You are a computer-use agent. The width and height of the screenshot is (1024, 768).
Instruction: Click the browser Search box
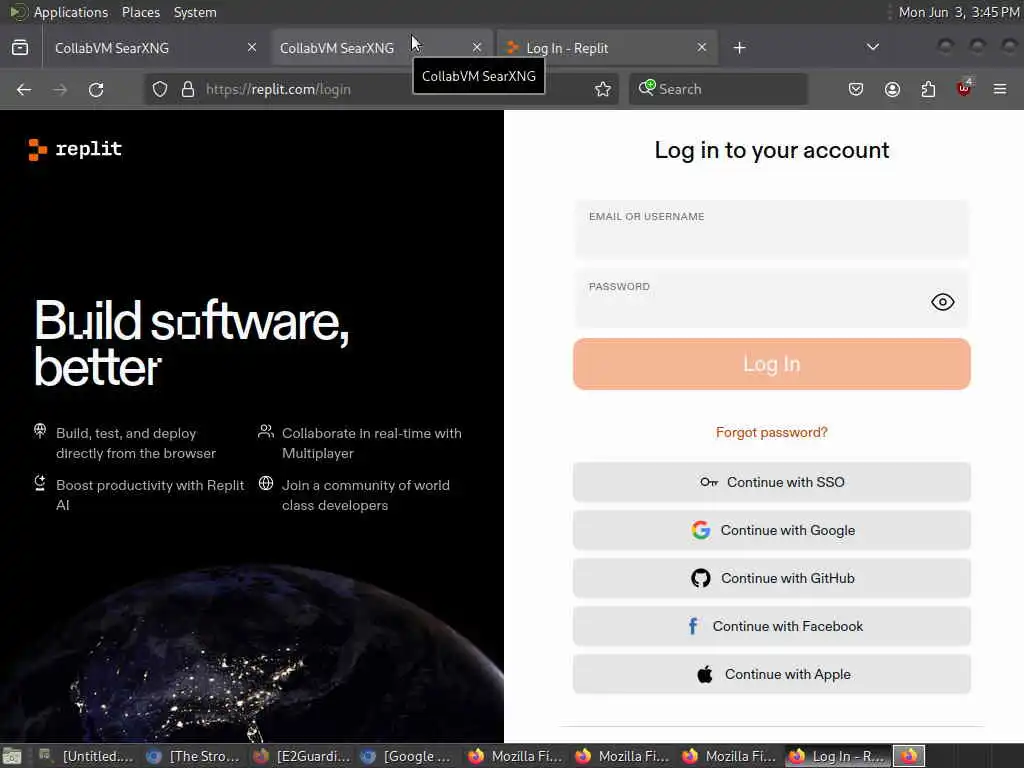point(718,89)
